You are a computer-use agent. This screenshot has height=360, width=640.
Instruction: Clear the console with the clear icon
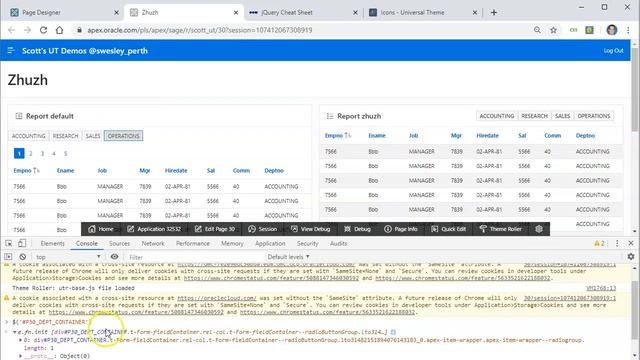[x=23, y=257]
